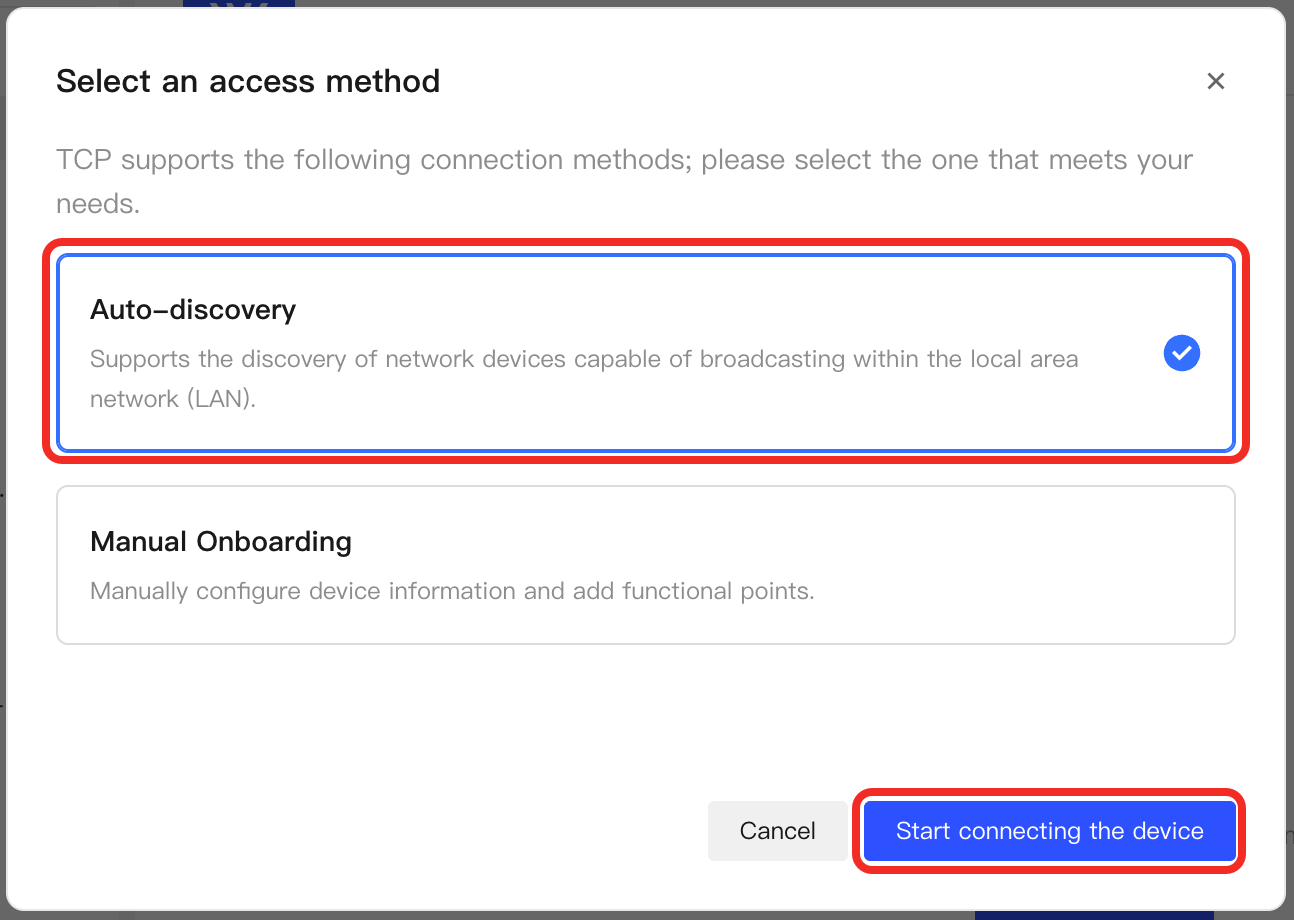Viewport: 1294px width, 920px height.
Task: Click the Auto-discovery LAN broadcasting description
Action: 584,379
